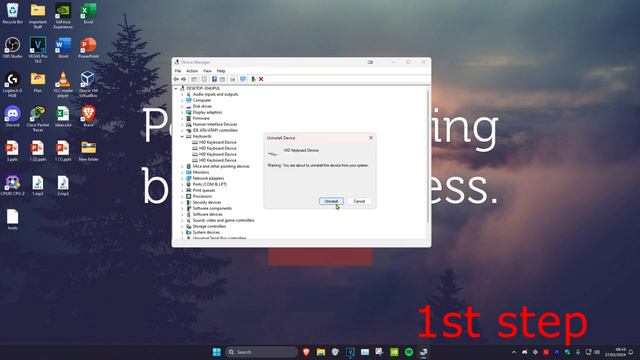Expand Mice and other pointing devices
This screenshot has height=360, width=640.
182,166
